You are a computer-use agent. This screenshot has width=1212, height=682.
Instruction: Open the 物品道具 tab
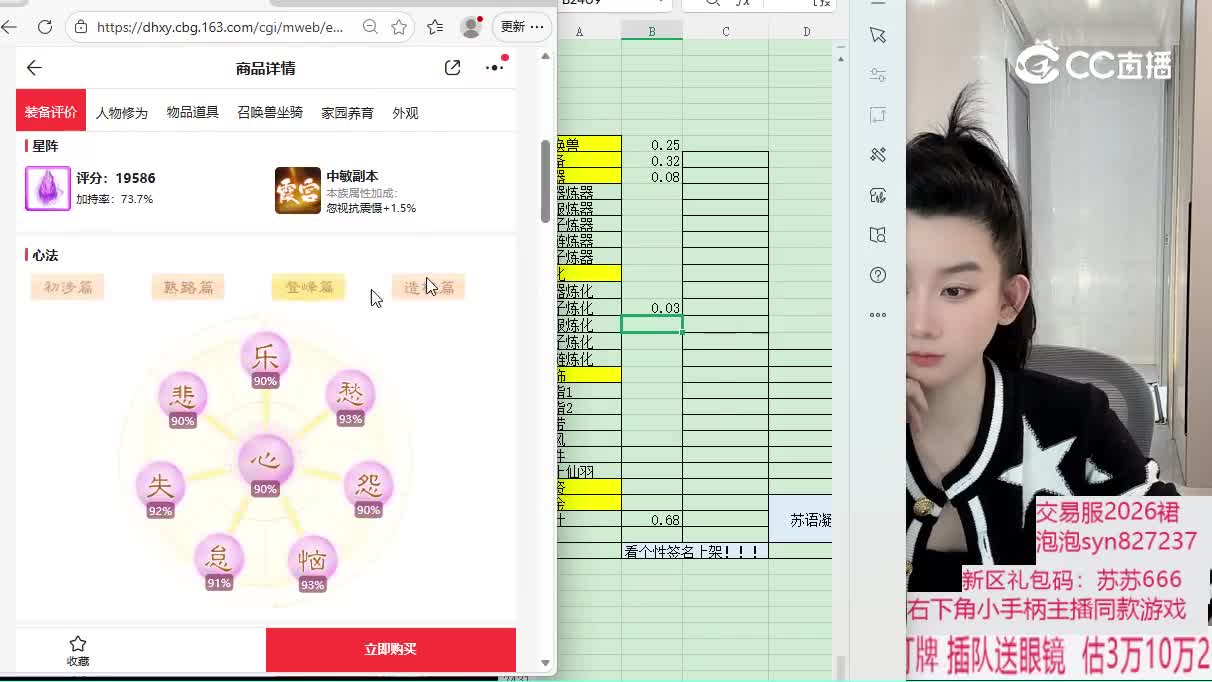pyautogui.click(x=193, y=112)
